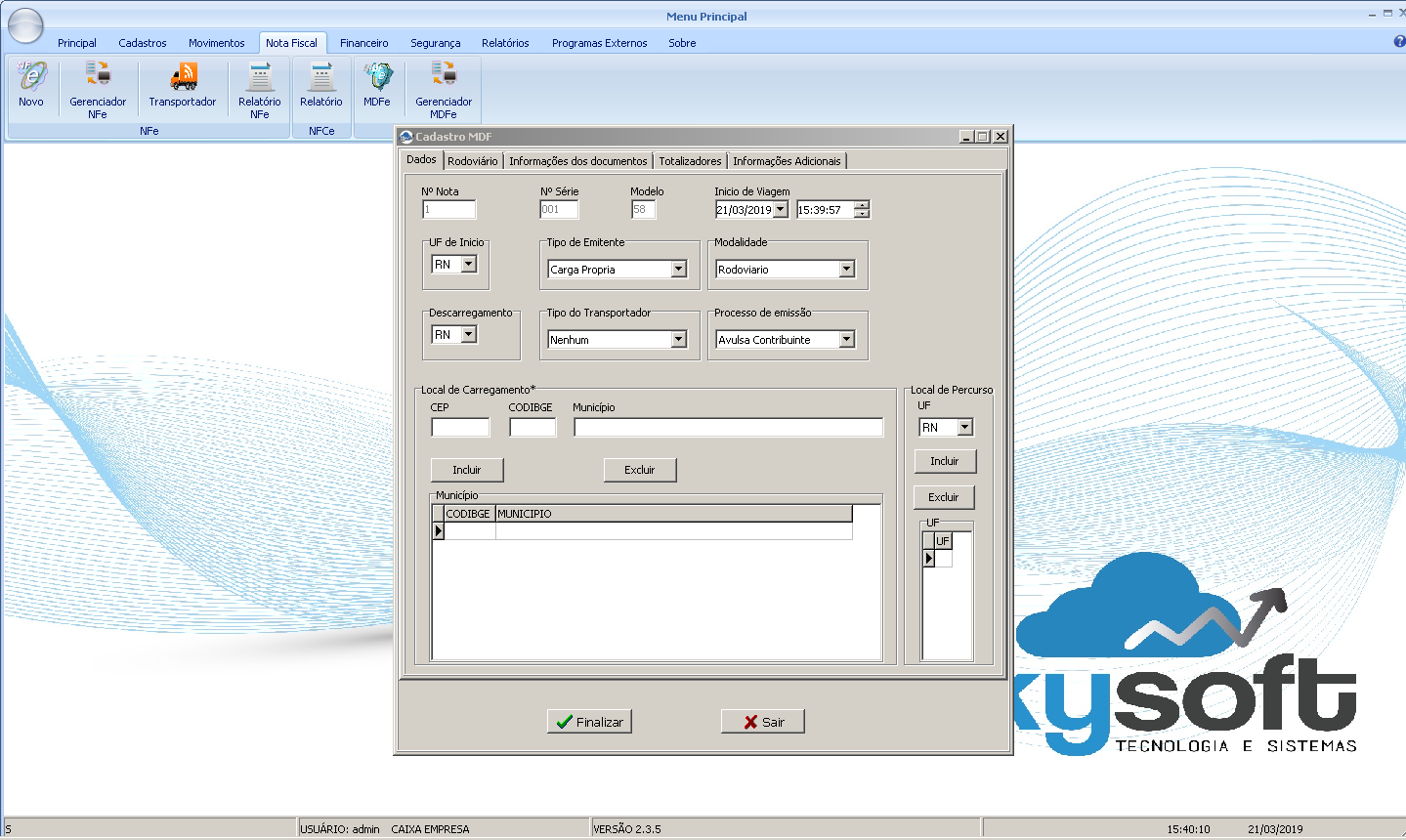Click Incluir under Local de Carregamento
The width and height of the screenshot is (1406, 840).
point(467,470)
